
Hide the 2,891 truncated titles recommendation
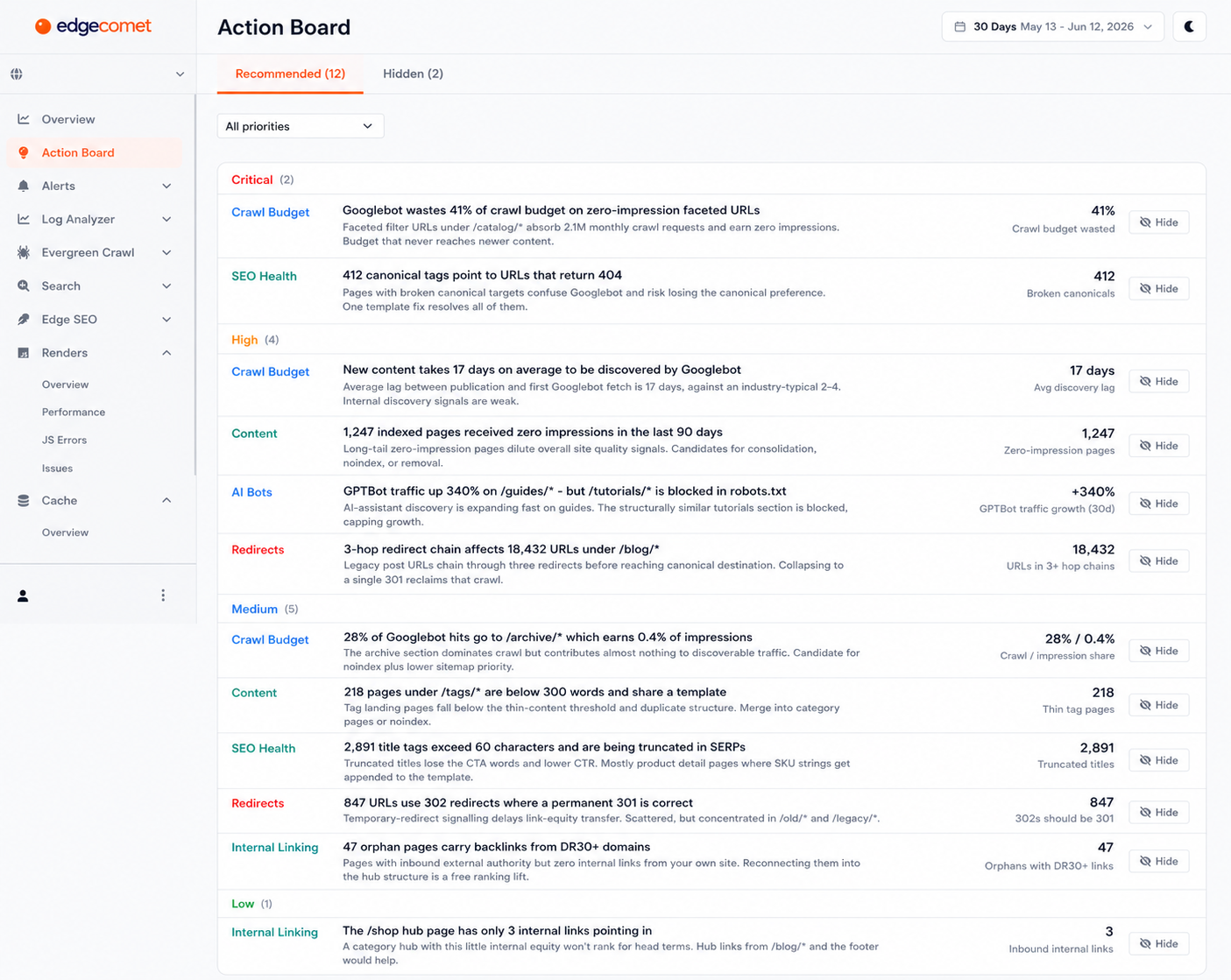pyautogui.click(x=1158, y=760)
